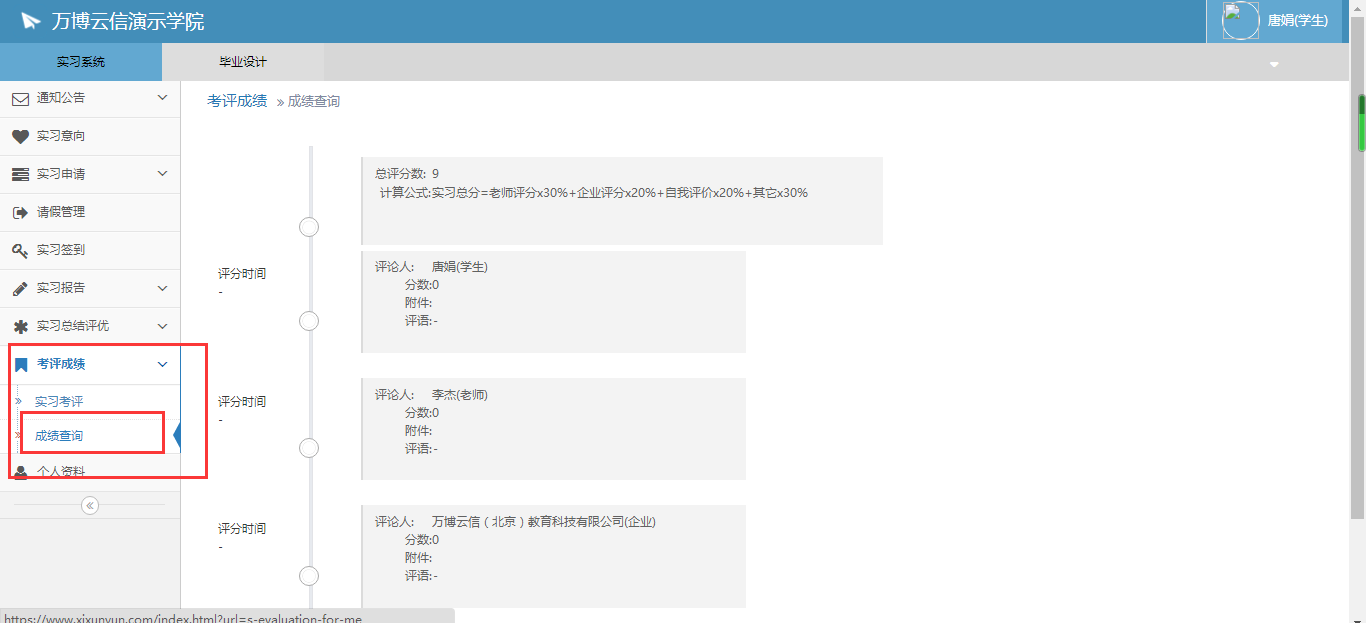Switch to the 毕业设计 tab
The width and height of the screenshot is (1366, 623).
click(x=243, y=62)
